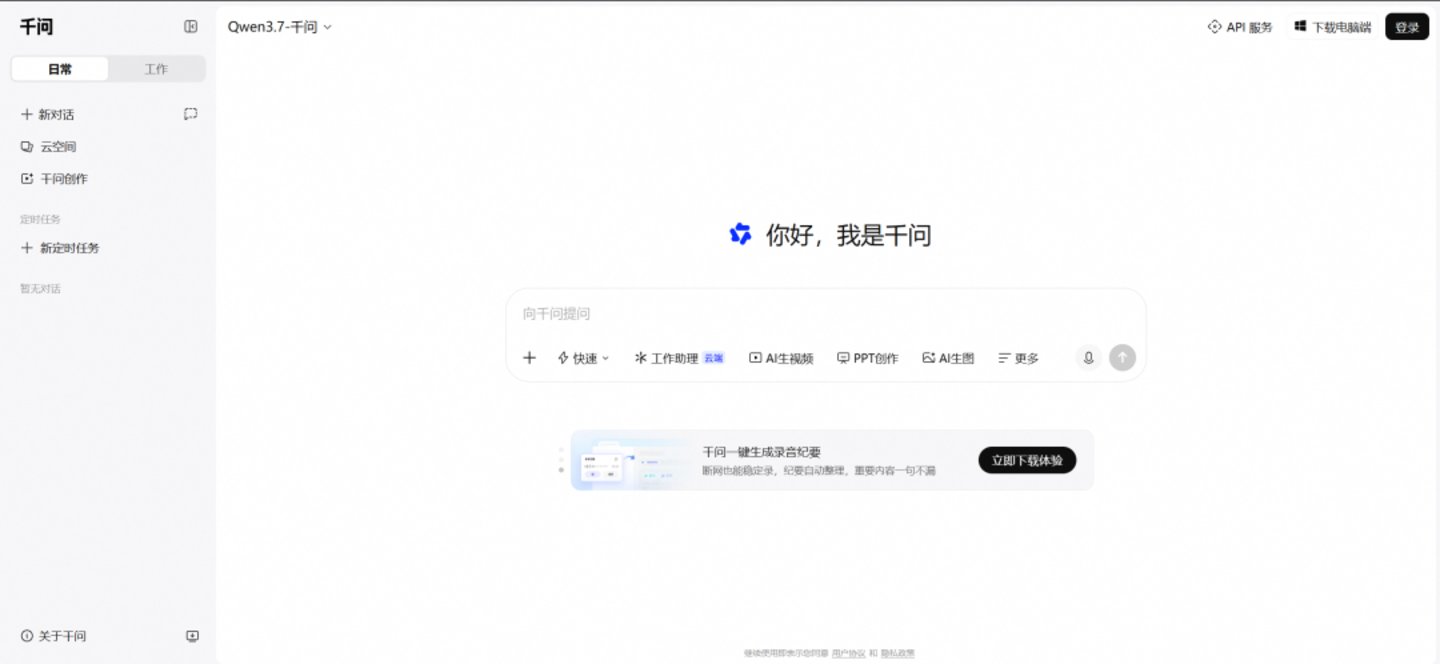Click the plus attachment icon in the input box
Image resolution: width=1440 pixels, height=664 pixels.
(x=530, y=358)
